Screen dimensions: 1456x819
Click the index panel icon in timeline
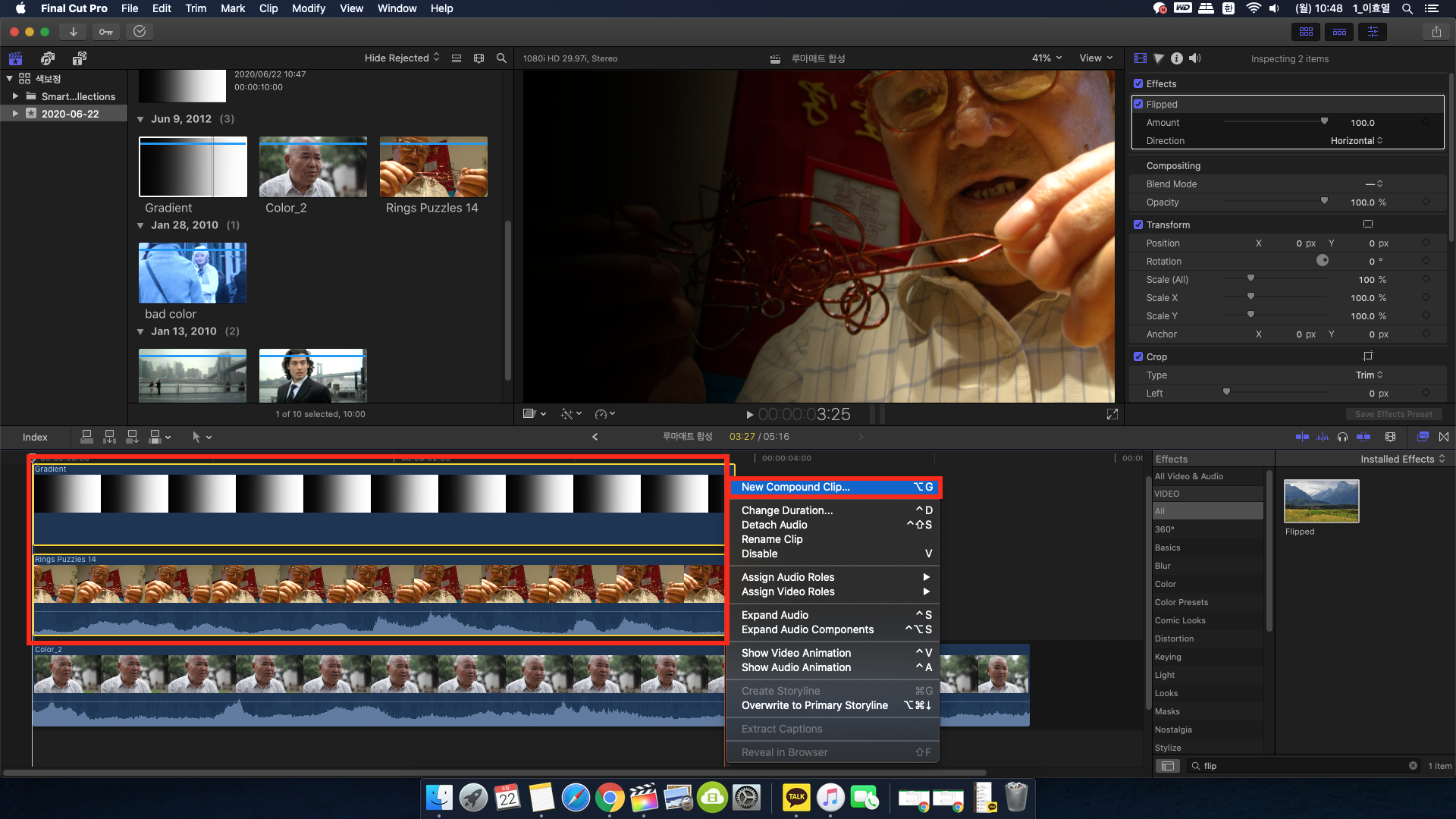coord(34,436)
